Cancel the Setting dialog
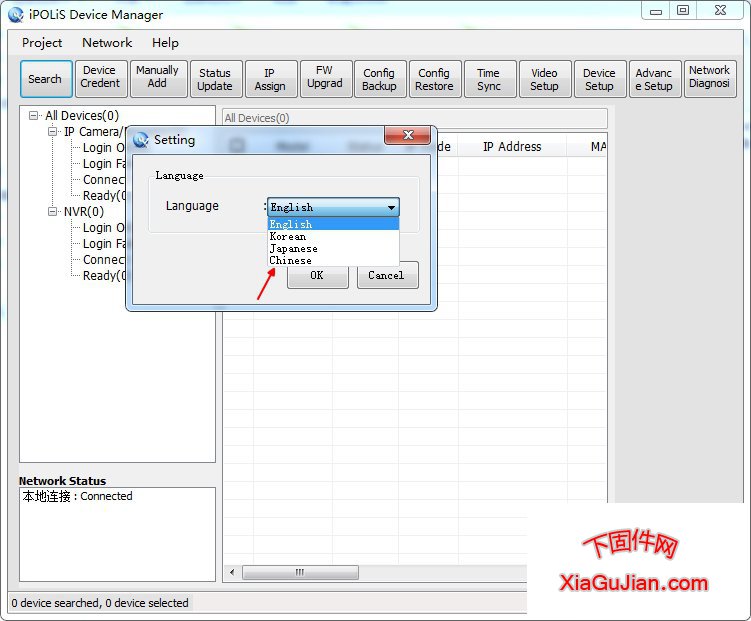The image size is (751, 621). tap(387, 275)
